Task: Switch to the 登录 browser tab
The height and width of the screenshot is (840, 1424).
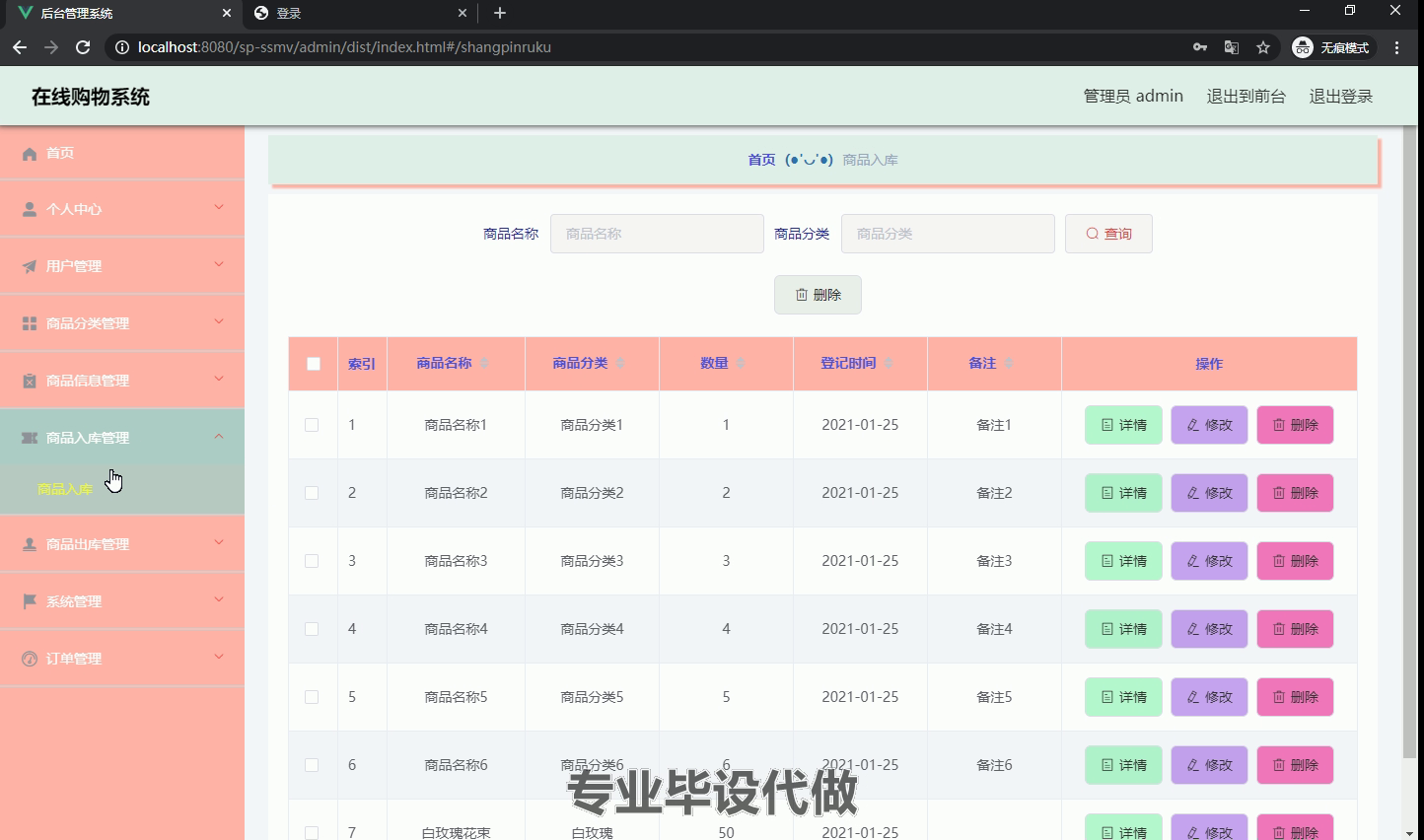Action: pos(359,13)
